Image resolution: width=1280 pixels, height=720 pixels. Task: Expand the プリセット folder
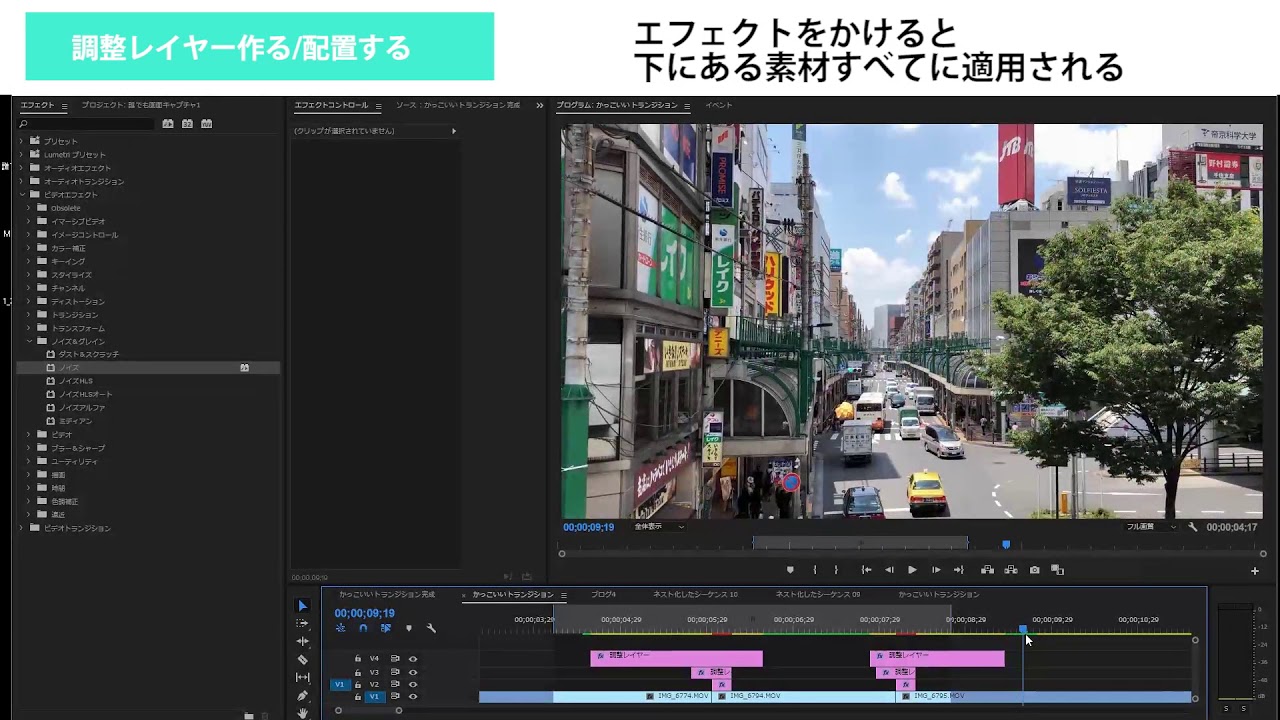click(21, 141)
